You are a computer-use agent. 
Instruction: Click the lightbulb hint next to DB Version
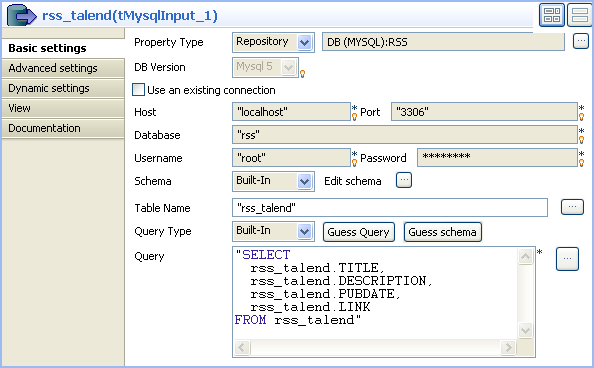tap(302, 74)
